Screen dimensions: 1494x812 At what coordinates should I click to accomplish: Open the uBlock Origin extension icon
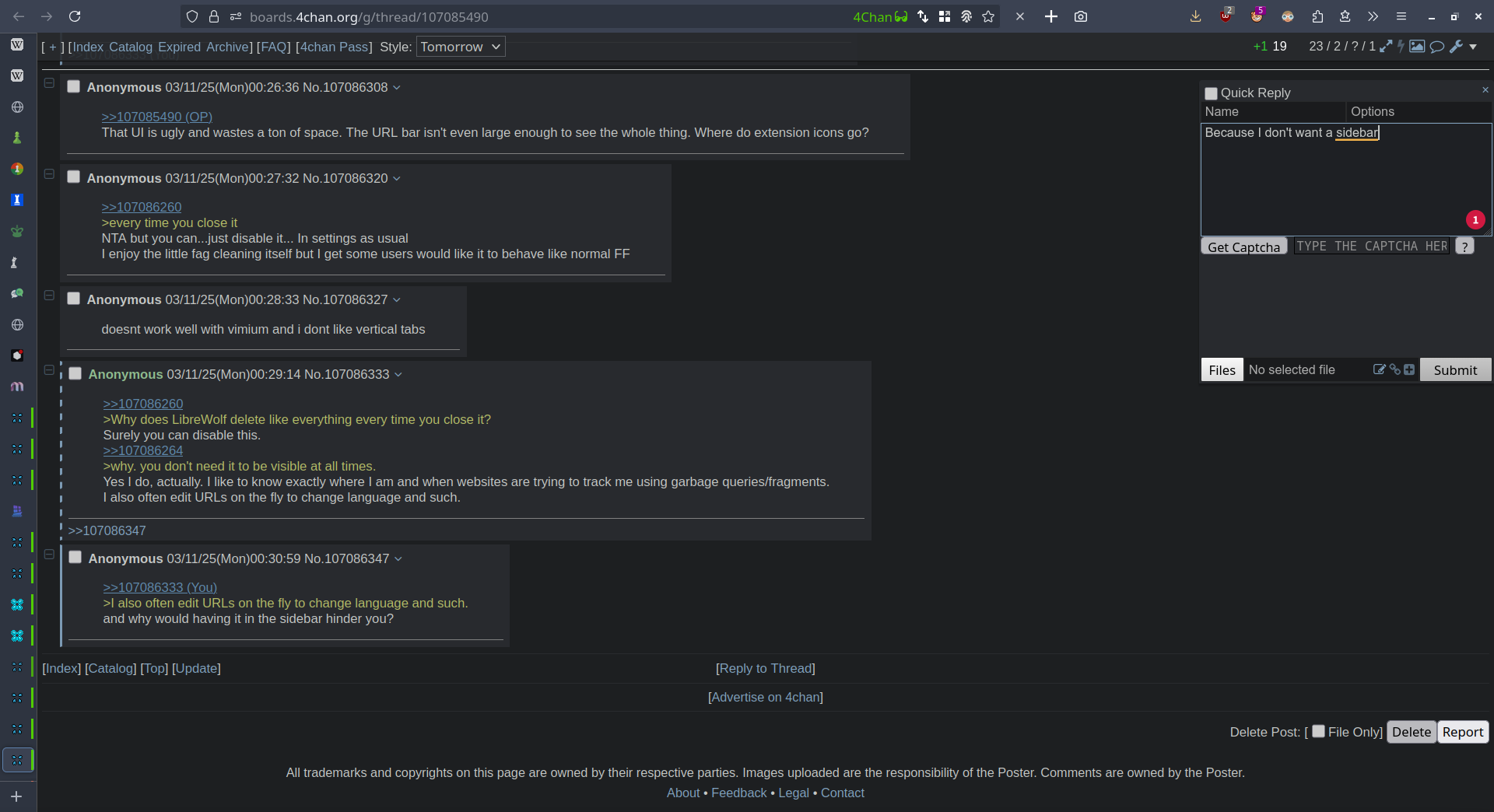tap(1226, 16)
